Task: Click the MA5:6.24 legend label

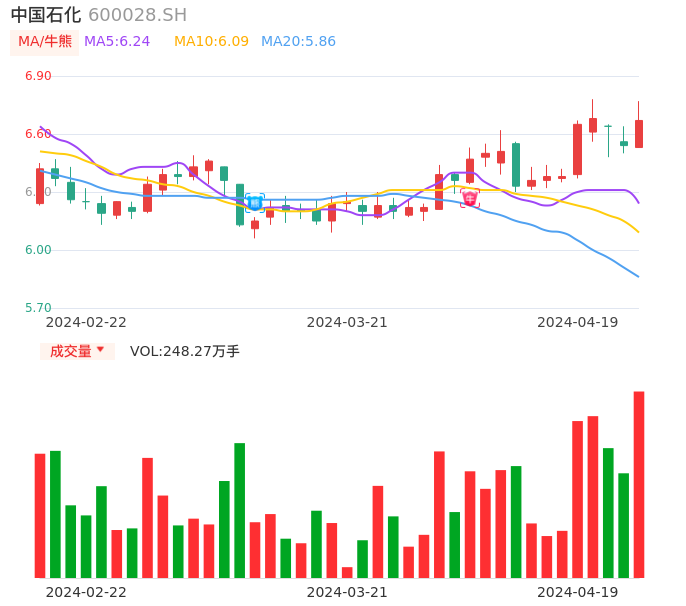Action: pos(117,42)
